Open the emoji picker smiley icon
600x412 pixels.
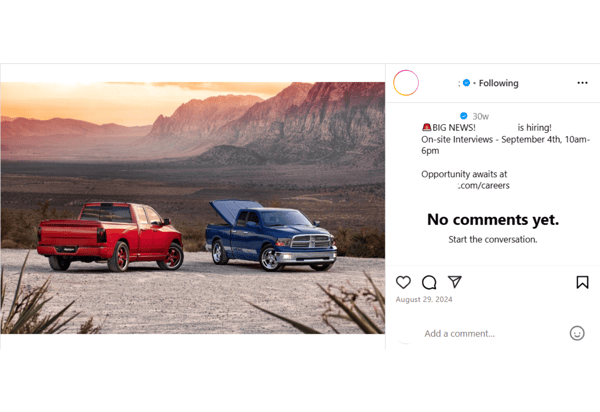tap(577, 333)
